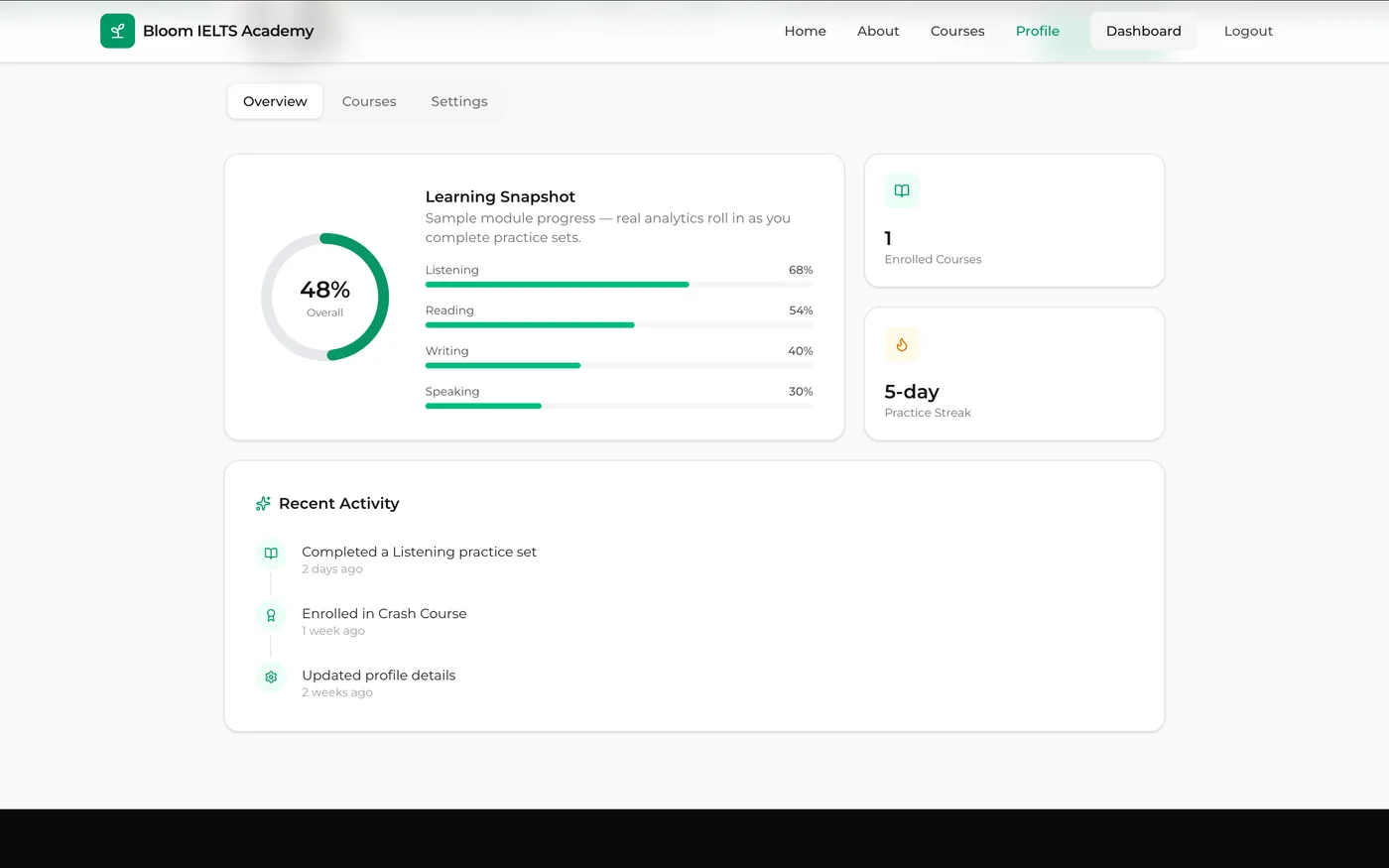Open the Settings tab
The height and width of the screenshot is (868, 1389).
(459, 101)
